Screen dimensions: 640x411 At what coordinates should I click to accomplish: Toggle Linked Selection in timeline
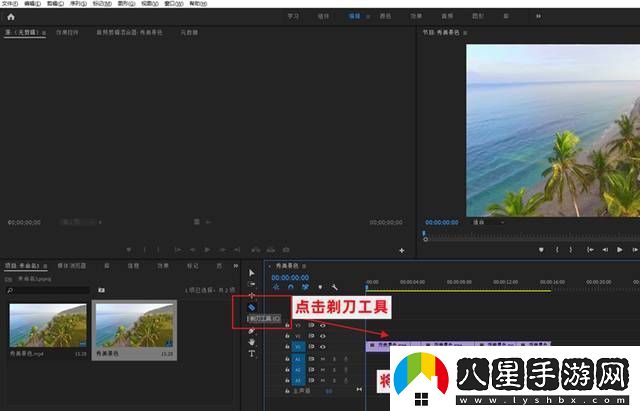pos(305,287)
